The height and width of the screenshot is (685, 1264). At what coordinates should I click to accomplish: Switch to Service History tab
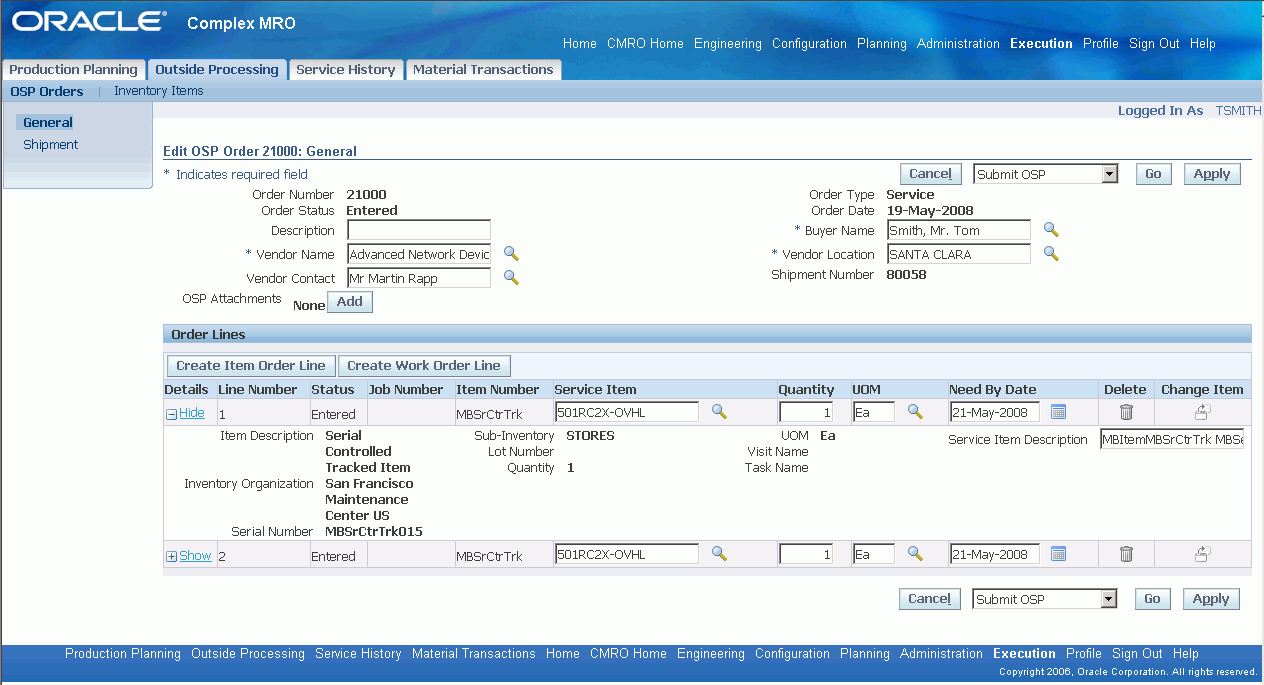point(346,70)
